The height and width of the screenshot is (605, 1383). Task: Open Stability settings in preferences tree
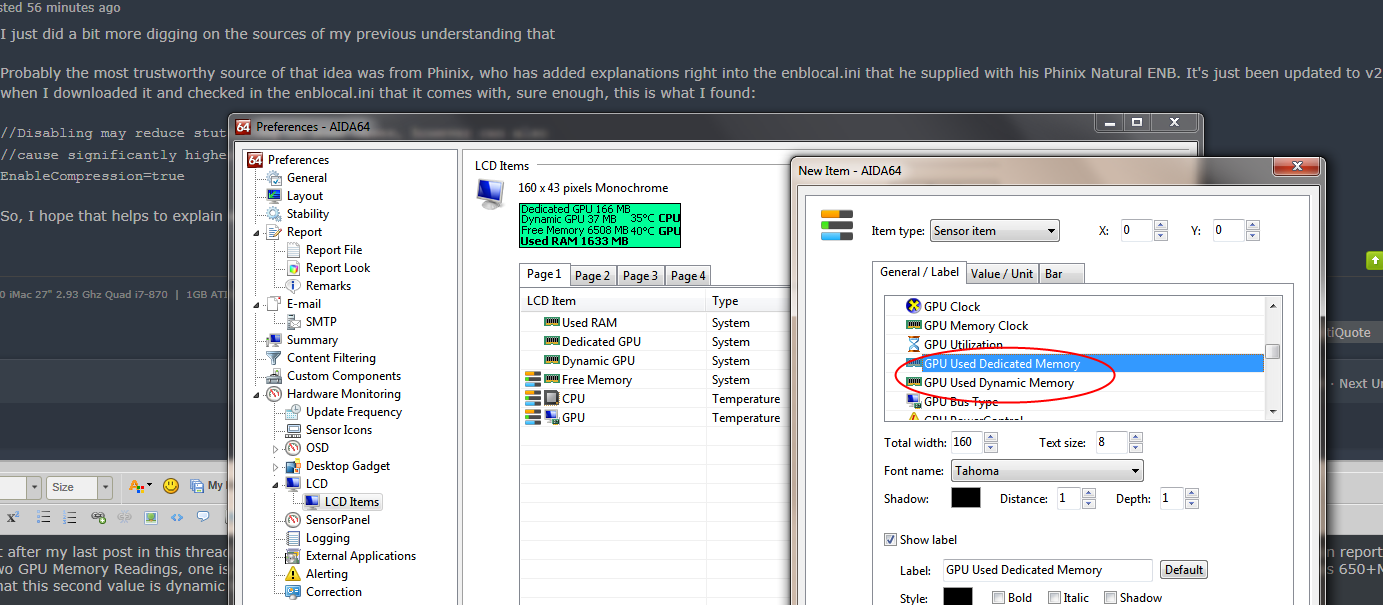[x=308, y=214]
